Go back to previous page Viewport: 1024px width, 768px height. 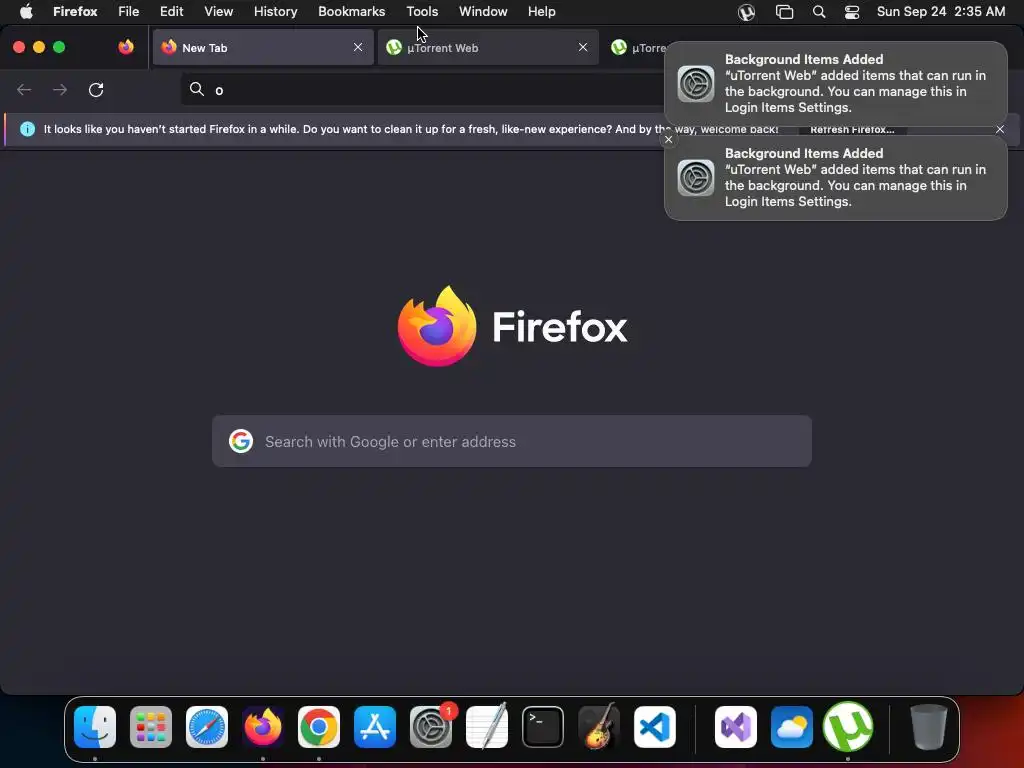point(24,89)
